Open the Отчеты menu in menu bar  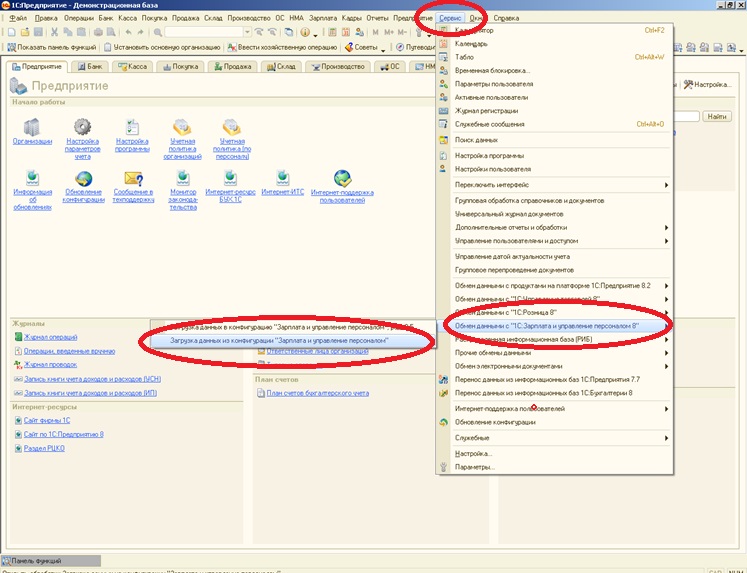pyautogui.click(x=377, y=18)
